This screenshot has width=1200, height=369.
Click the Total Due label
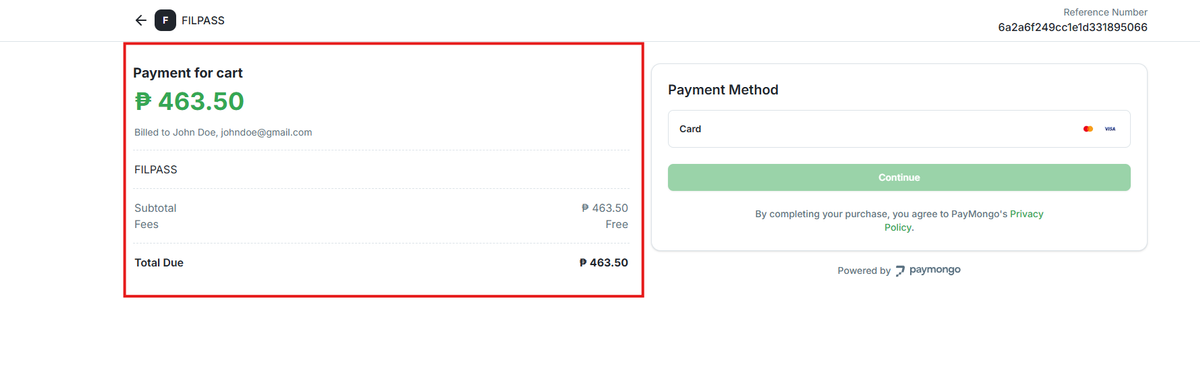pyautogui.click(x=159, y=263)
